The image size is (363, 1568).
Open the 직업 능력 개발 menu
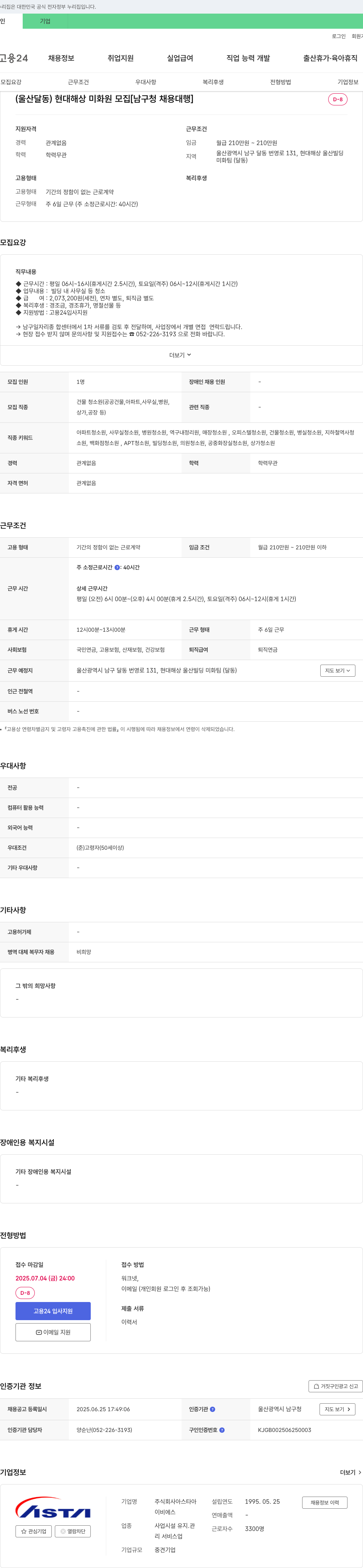(x=248, y=59)
